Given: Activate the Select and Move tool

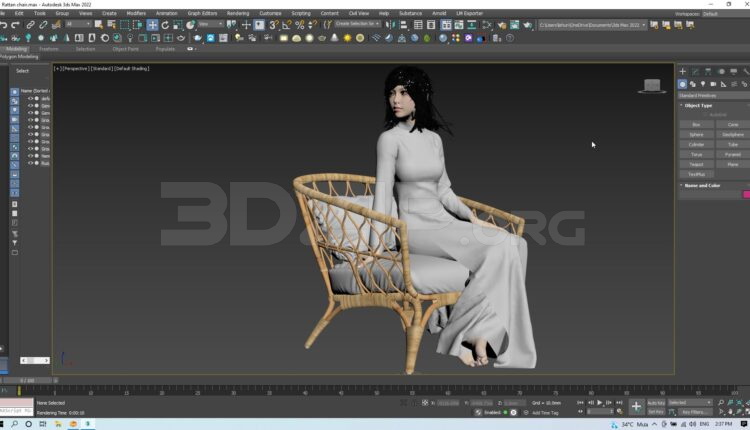Looking at the screenshot, I should (x=152, y=25).
